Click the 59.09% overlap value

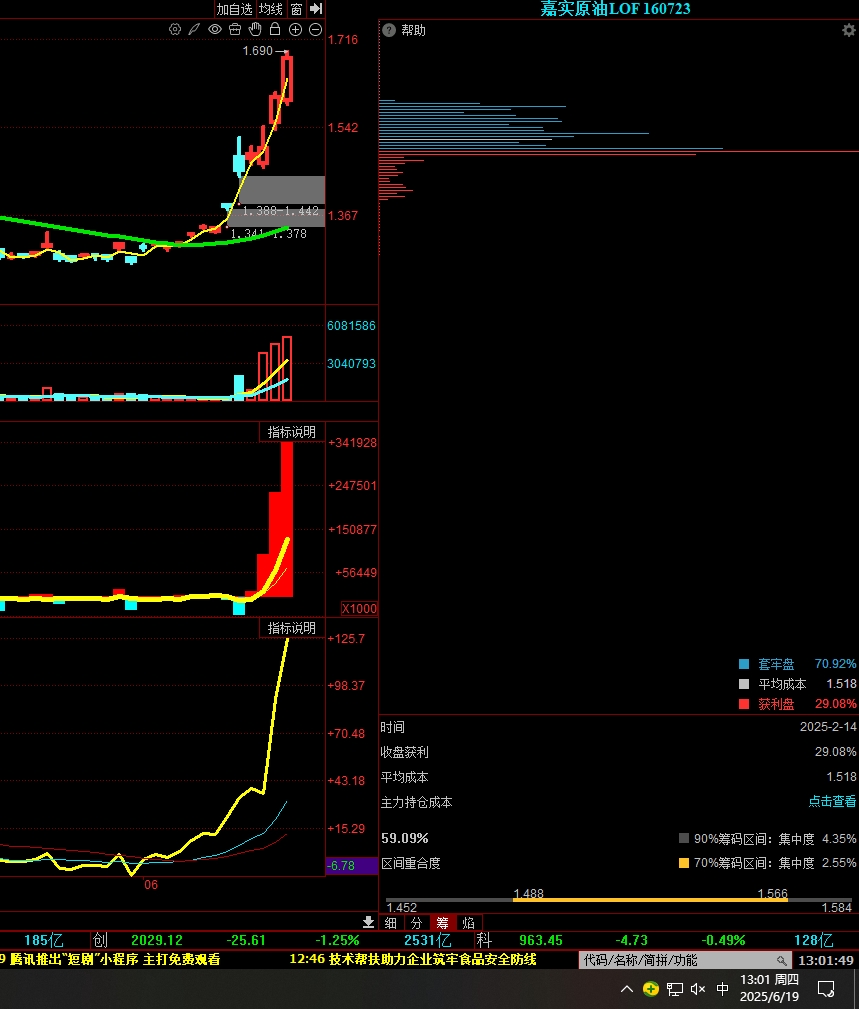click(405, 838)
